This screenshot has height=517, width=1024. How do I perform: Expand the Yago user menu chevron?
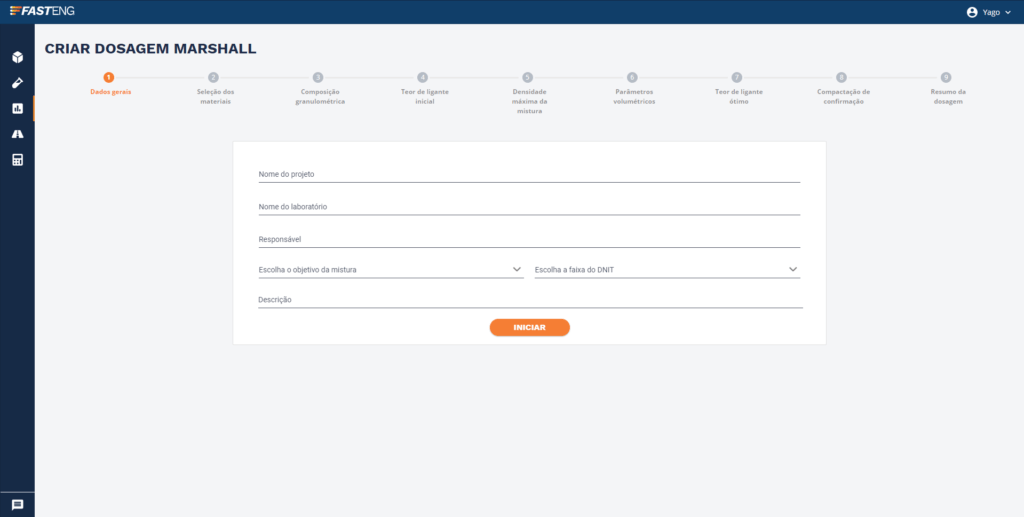[1008, 12]
